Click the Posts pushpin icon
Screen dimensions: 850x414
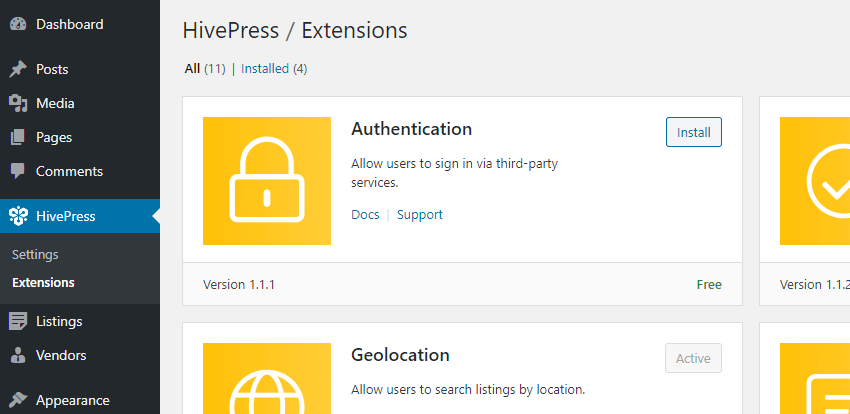point(18,69)
